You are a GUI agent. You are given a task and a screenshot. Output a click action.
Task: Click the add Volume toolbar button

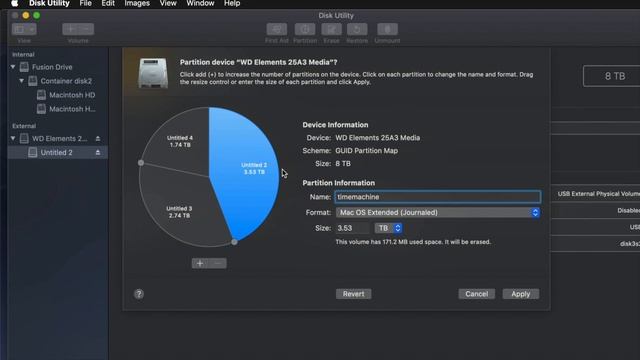(70, 29)
